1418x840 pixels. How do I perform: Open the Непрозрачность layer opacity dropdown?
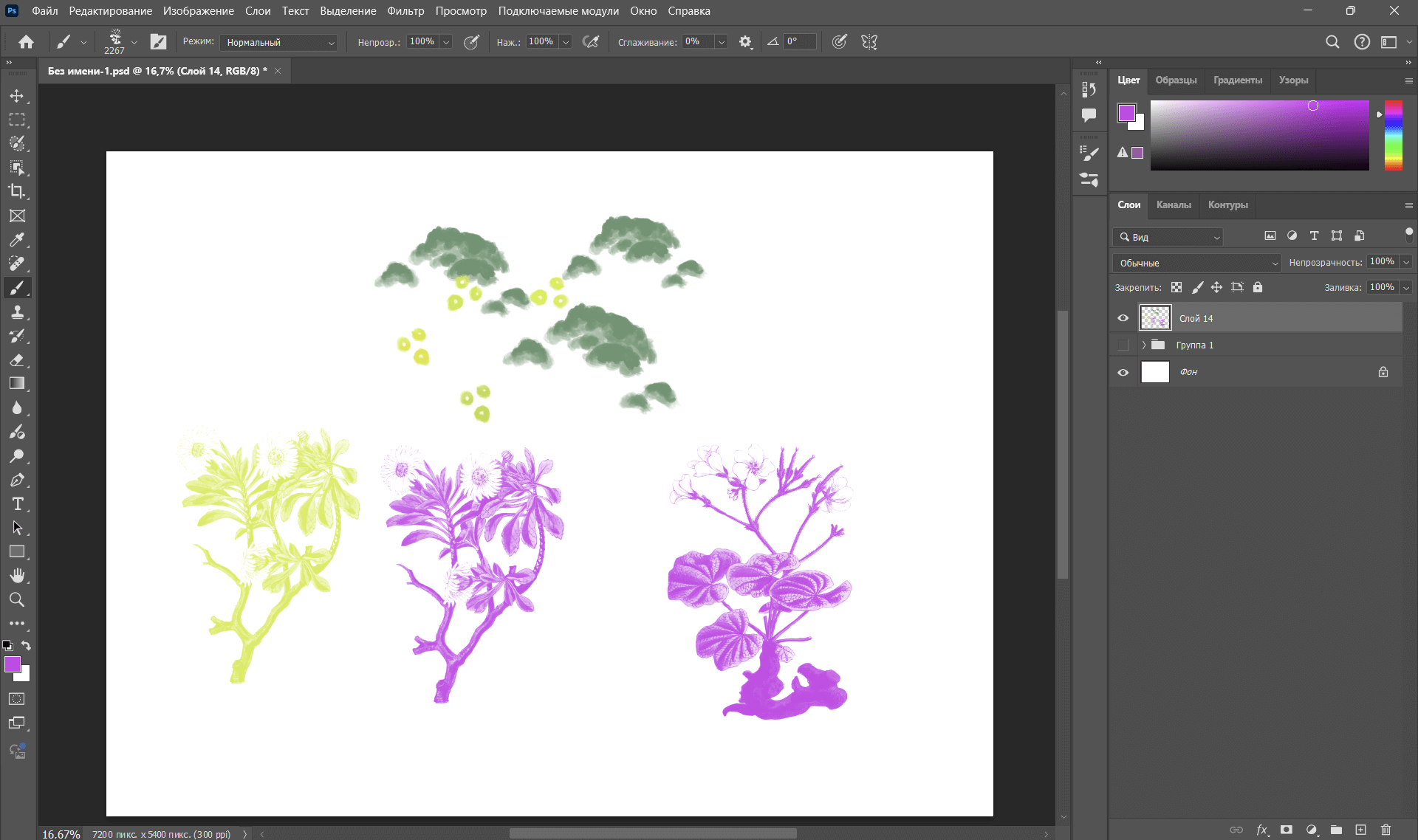(1406, 262)
